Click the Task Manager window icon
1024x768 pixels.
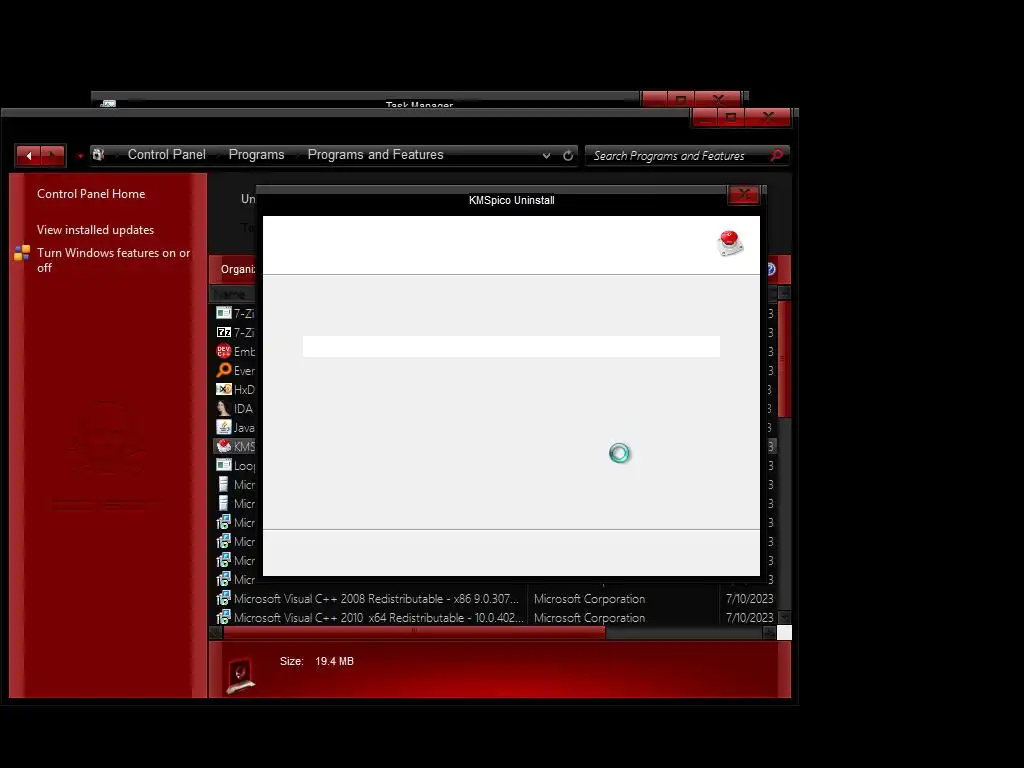[x=108, y=103]
